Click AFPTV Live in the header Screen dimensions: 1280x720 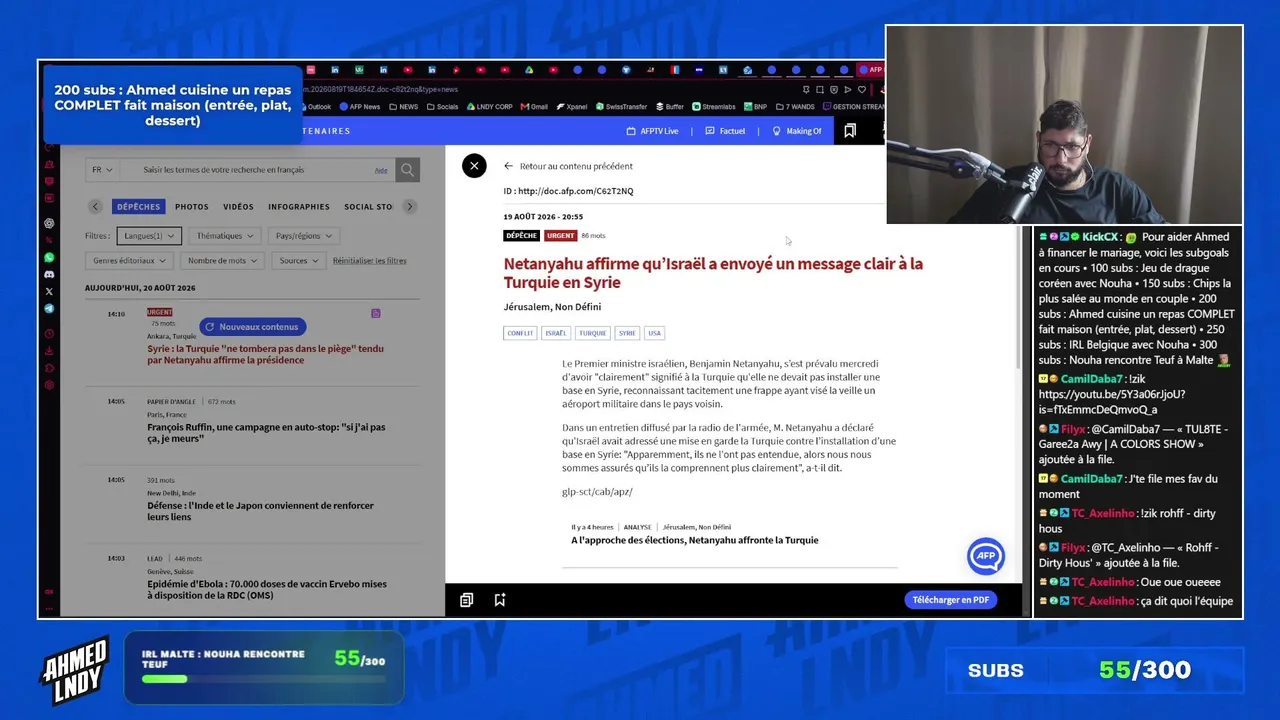tap(652, 131)
